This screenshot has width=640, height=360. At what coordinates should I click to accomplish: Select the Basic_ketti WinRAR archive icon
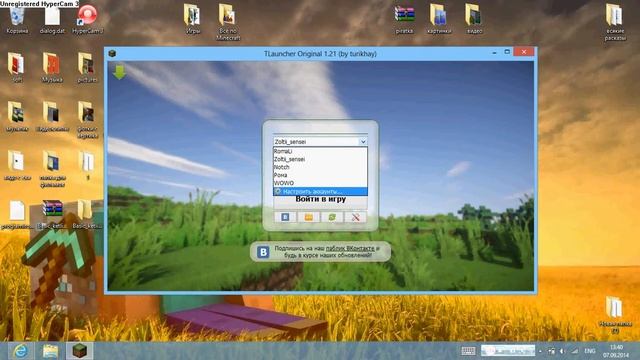(52, 214)
